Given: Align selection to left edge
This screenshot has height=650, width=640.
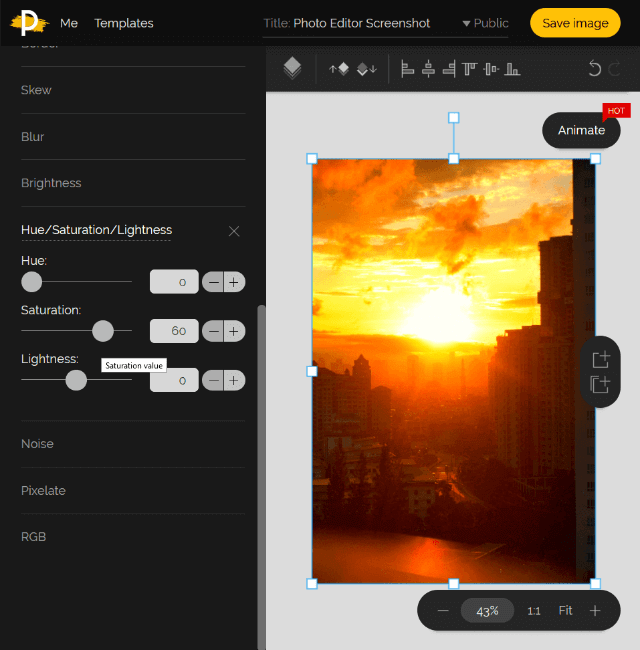Looking at the screenshot, I should click(x=407, y=69).
